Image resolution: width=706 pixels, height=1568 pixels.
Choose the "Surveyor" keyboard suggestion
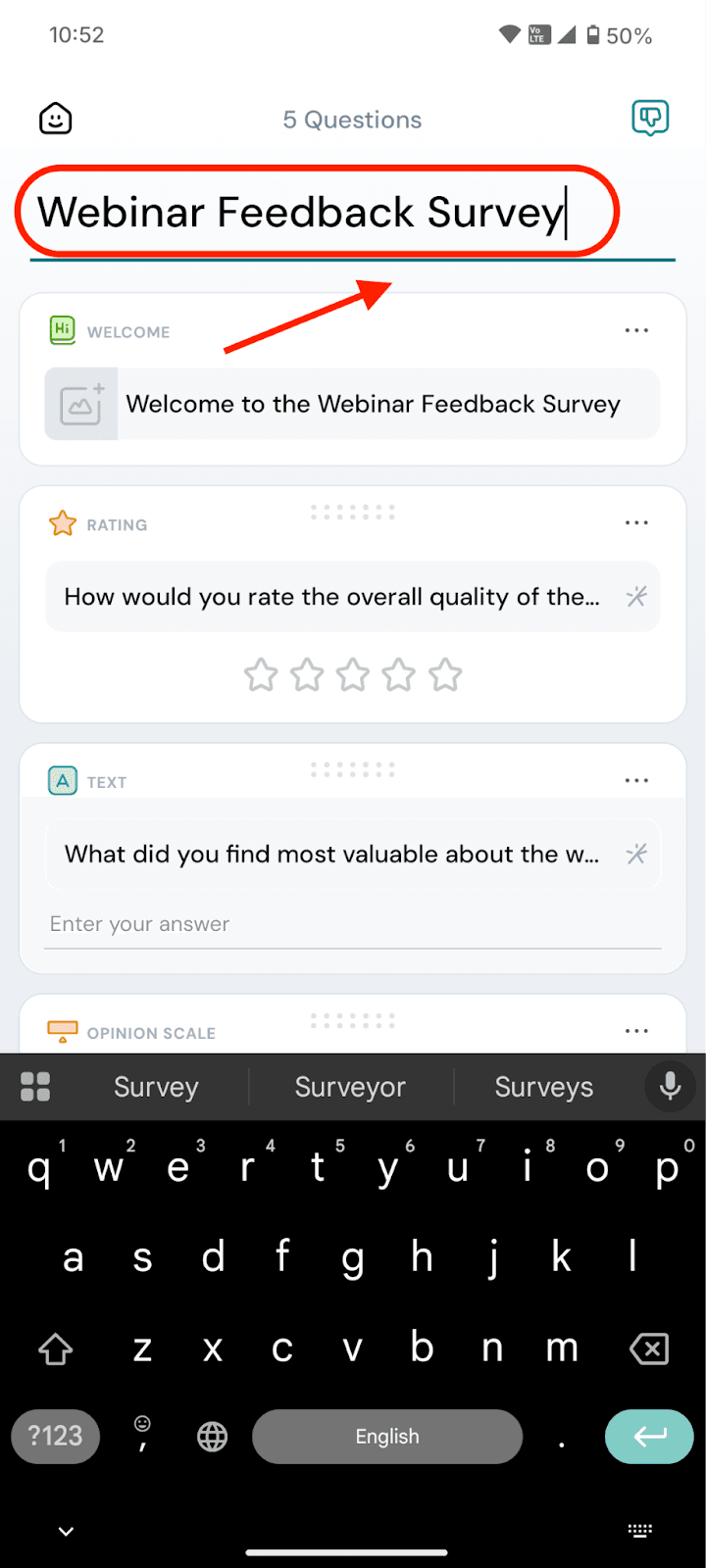(x=350, y=1087)
